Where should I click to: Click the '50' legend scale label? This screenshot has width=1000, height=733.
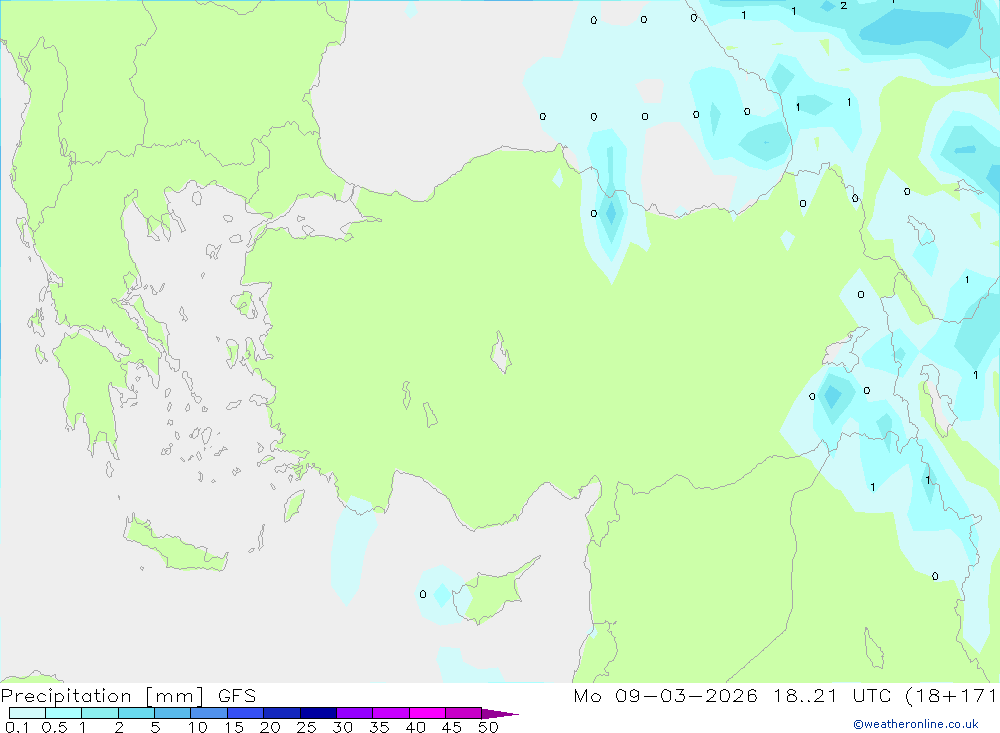click(488, 727)
